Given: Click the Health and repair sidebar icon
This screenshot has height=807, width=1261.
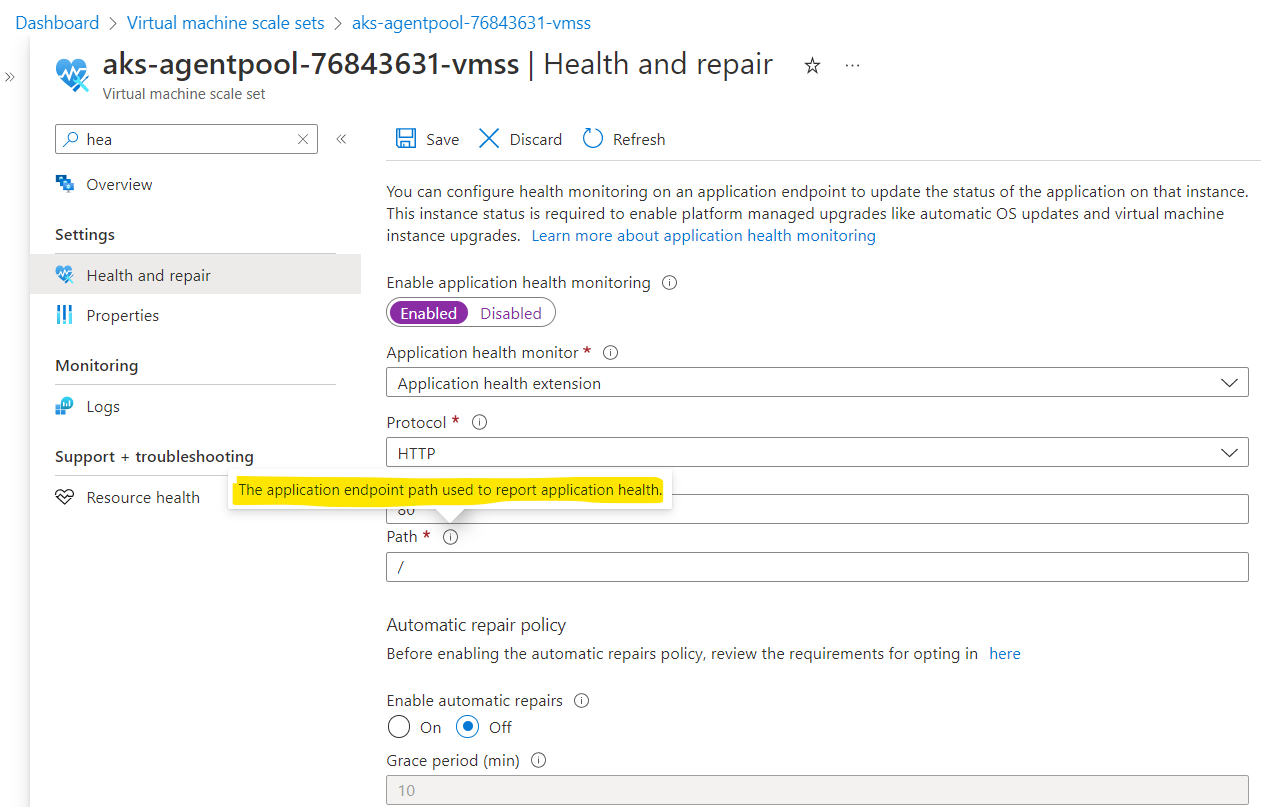Looking at the screenshot, I should click(x=65, y=275).
